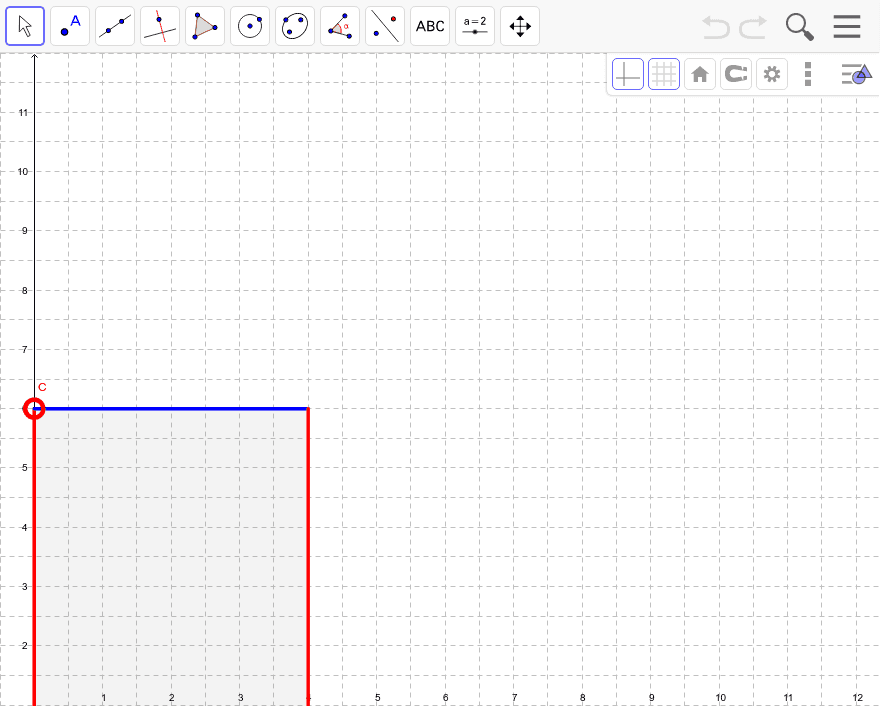881x708 pixels.
Task: Click the right red vertical segment
Action: (308, 556)
